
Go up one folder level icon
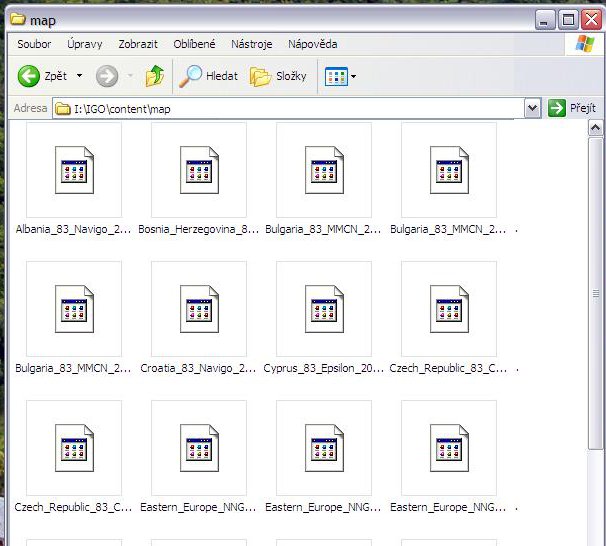point(154,76)
